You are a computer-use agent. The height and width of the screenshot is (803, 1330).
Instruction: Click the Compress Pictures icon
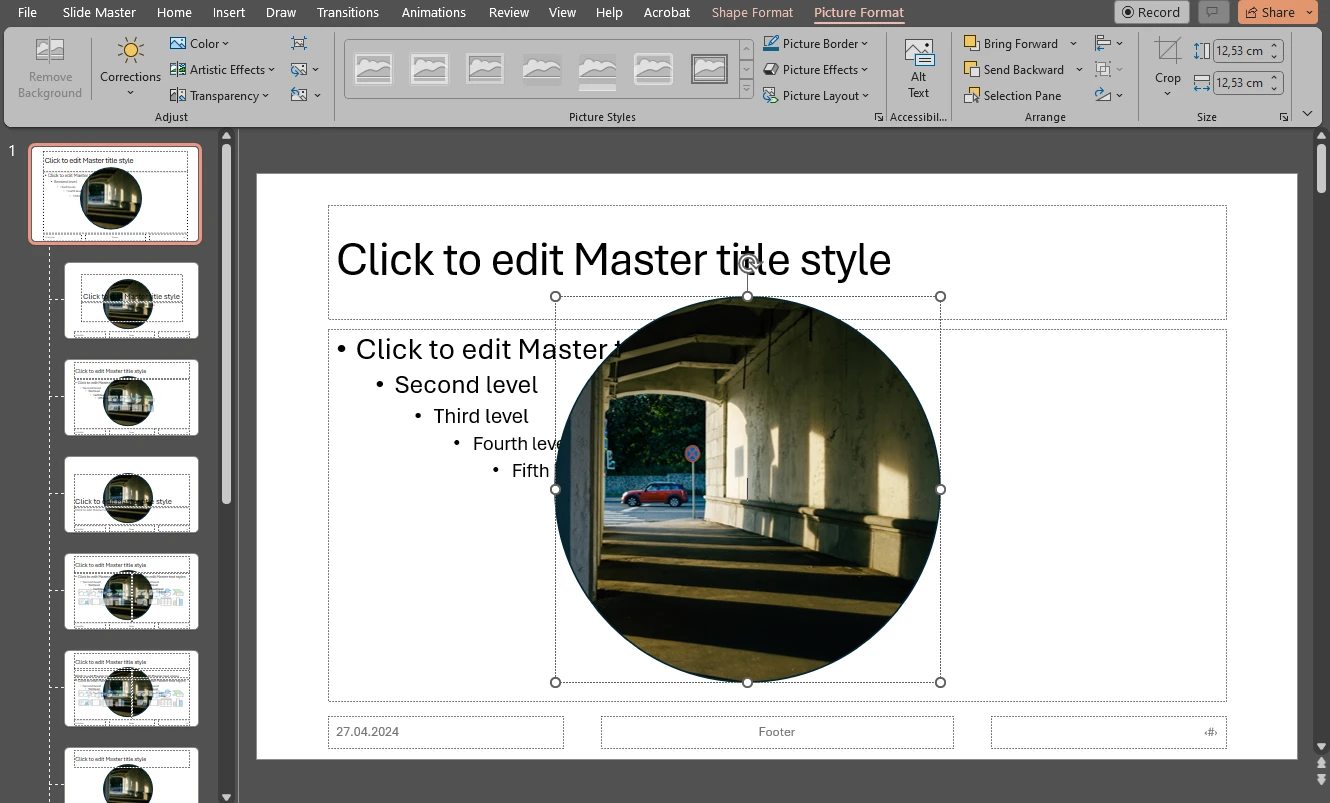pyautogui.click(x=297, y=43)
